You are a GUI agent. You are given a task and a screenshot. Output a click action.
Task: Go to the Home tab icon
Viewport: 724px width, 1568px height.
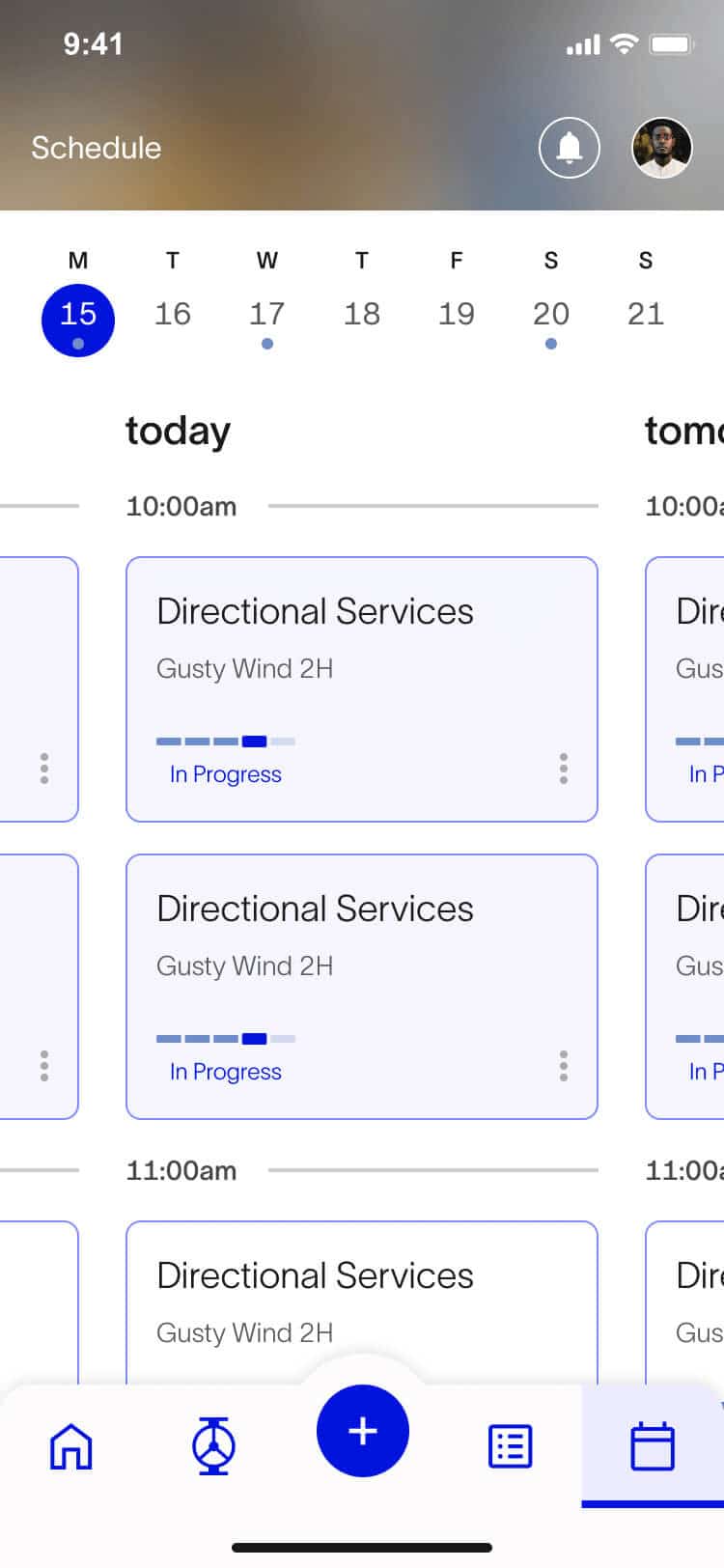coord(70,1446)
